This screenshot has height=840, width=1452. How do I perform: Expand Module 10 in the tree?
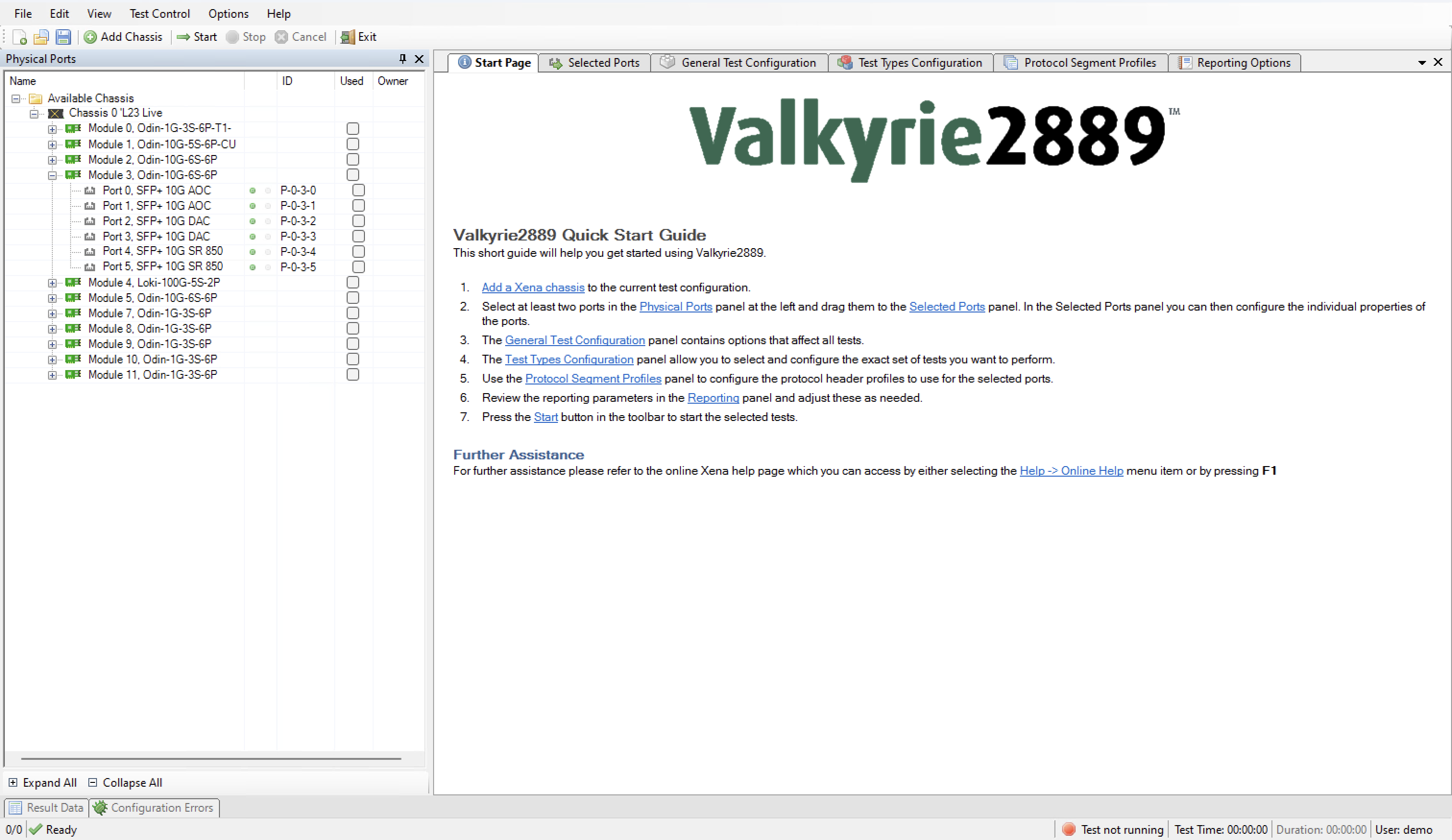click(52, 360)
